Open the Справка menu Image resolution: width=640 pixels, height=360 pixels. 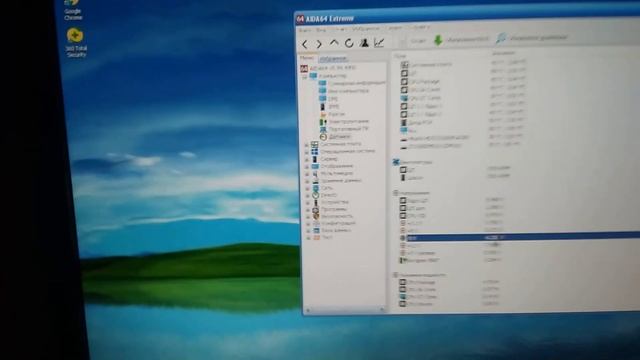click(x=422, y=28)
